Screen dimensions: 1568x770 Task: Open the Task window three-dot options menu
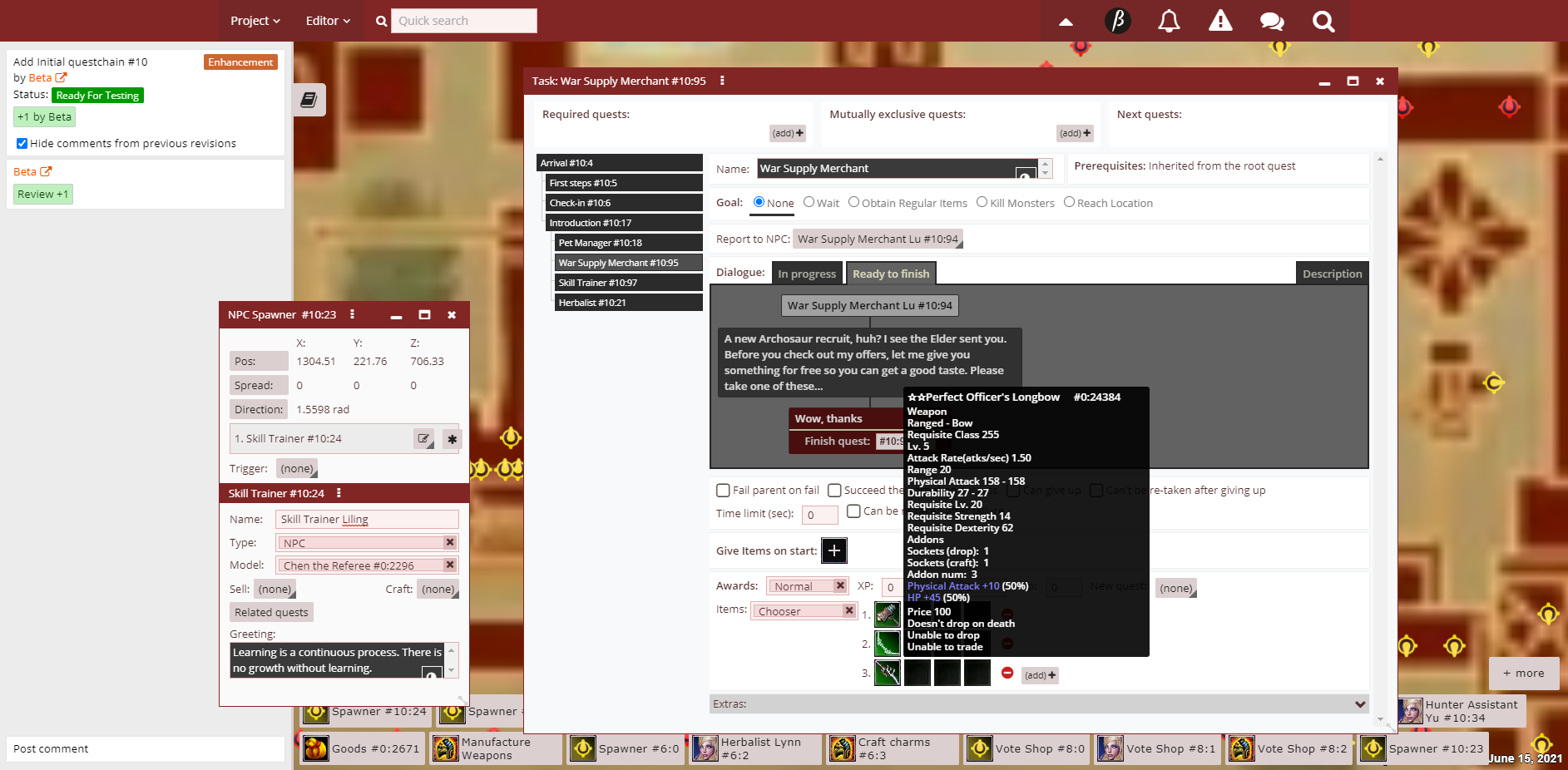pos(722,81)
